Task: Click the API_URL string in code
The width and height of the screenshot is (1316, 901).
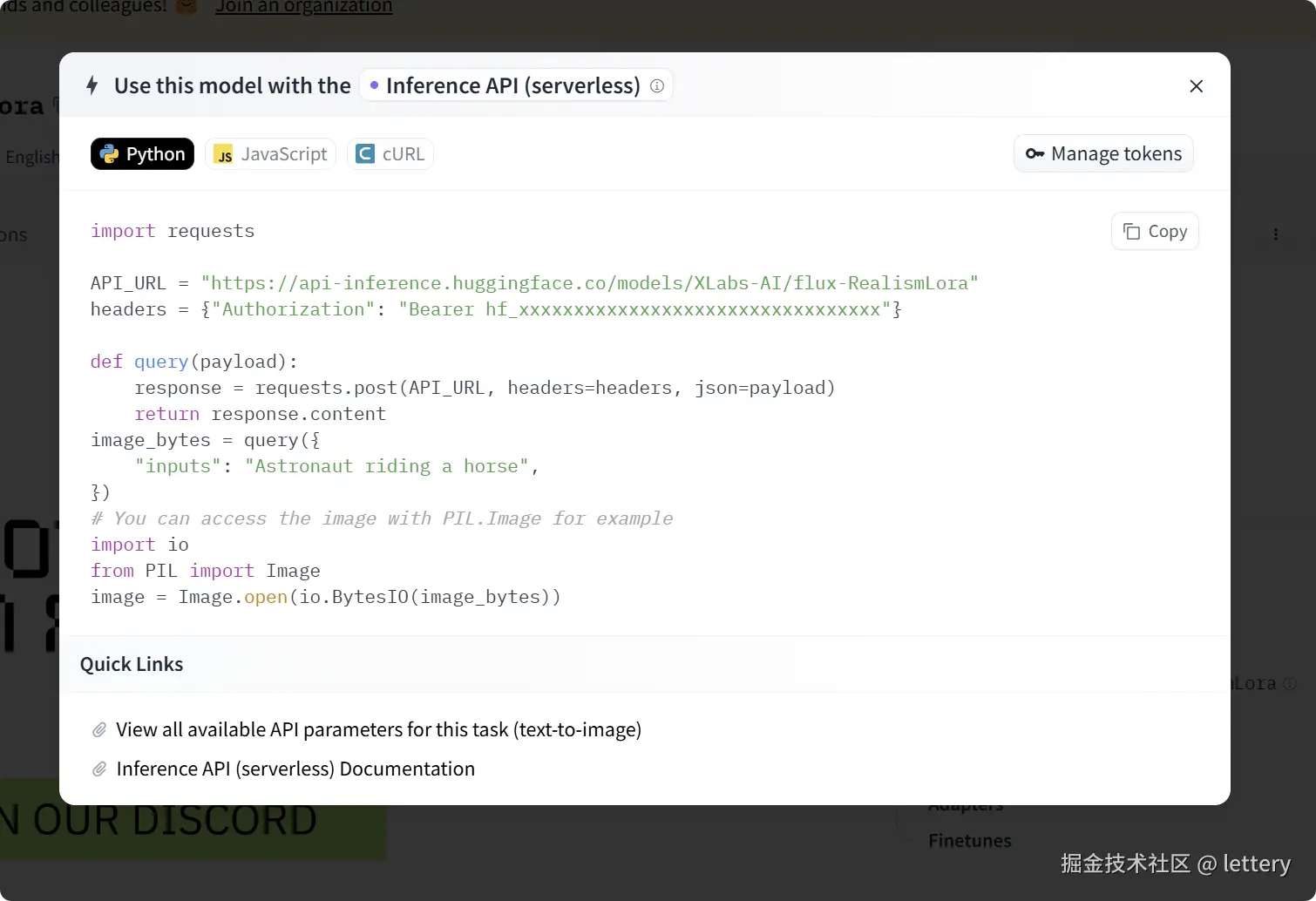Action: click(x=589, y=283)
